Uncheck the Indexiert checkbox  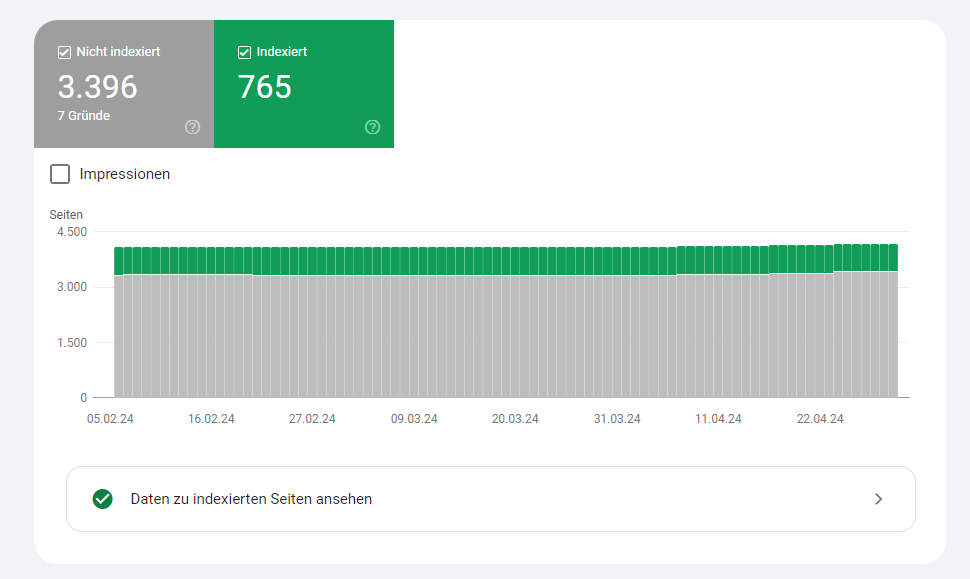244,52
